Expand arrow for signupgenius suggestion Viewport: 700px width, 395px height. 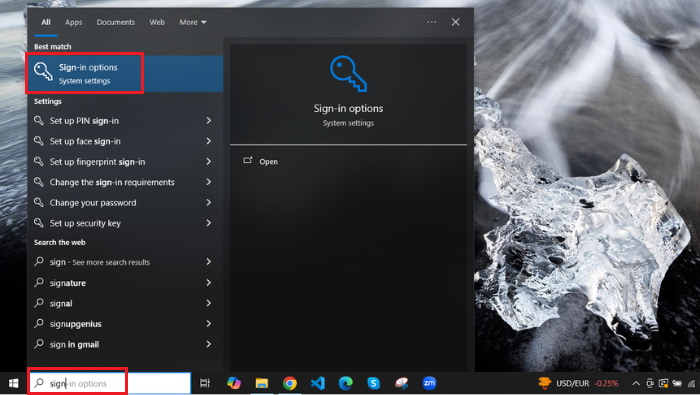[x=208, y=324]
